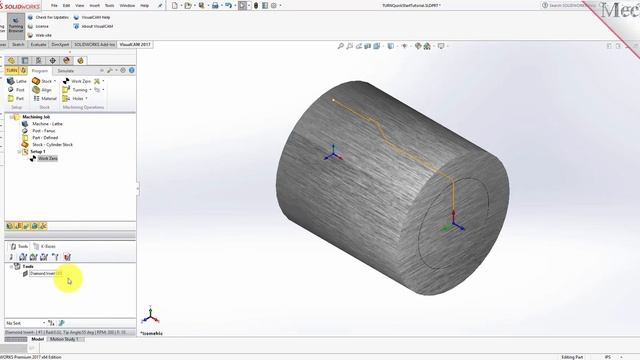Switch to the Sketch tab
The height and width of the screenshot is (360, 640).
pos(18,44)
